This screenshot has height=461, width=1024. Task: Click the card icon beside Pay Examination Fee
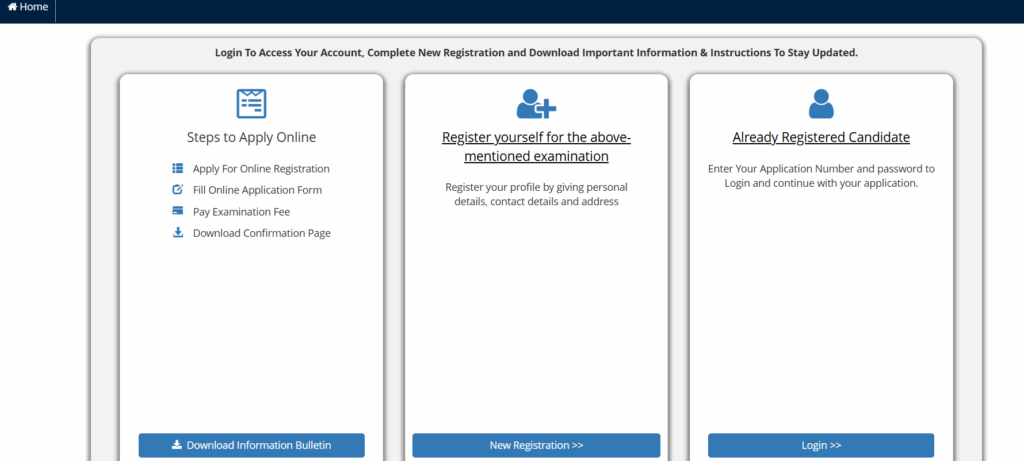pos(178,211)
